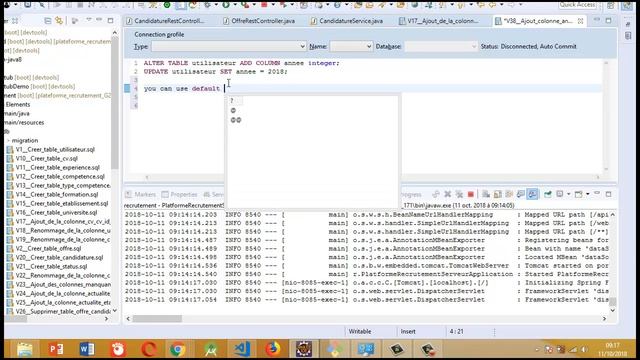This screenshot has height=360, width=640.
Task: Expand the migration folder node
Action: pyautogui.click(x=8, y=140)
